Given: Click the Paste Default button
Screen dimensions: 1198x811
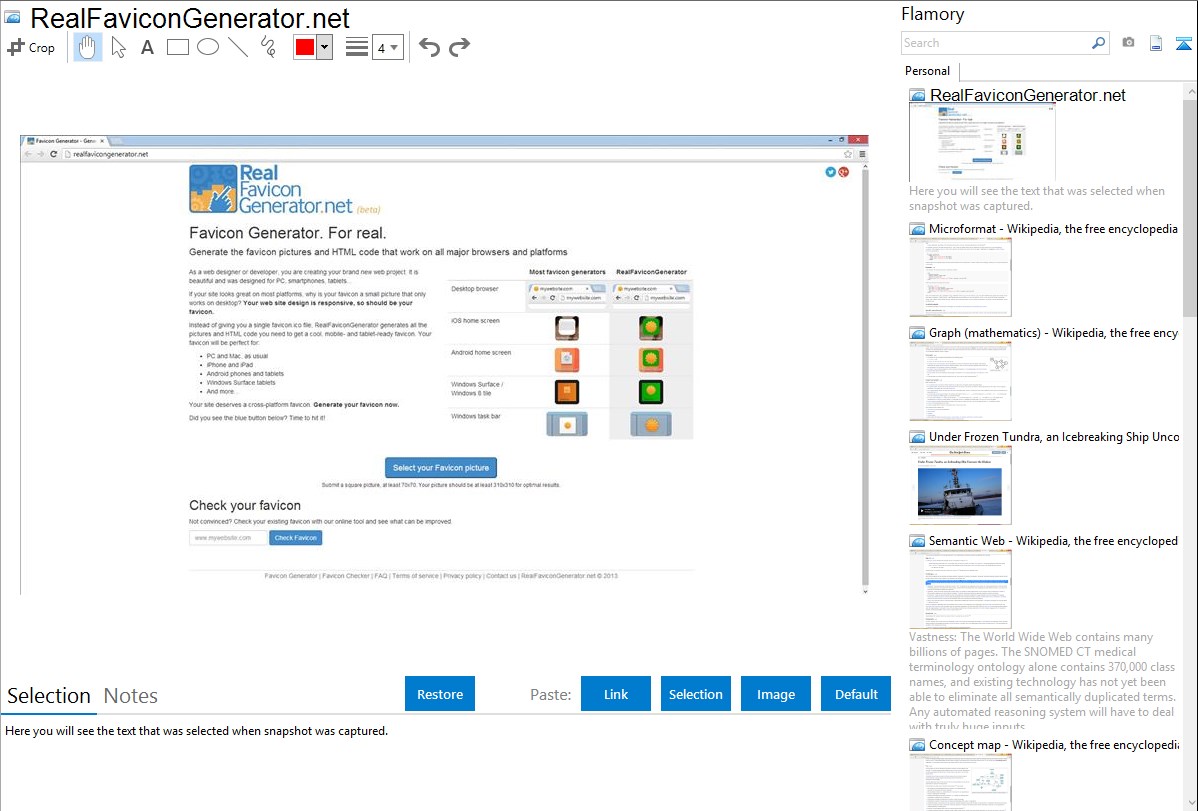Looking at the screenshot, I should pos(856,694).
